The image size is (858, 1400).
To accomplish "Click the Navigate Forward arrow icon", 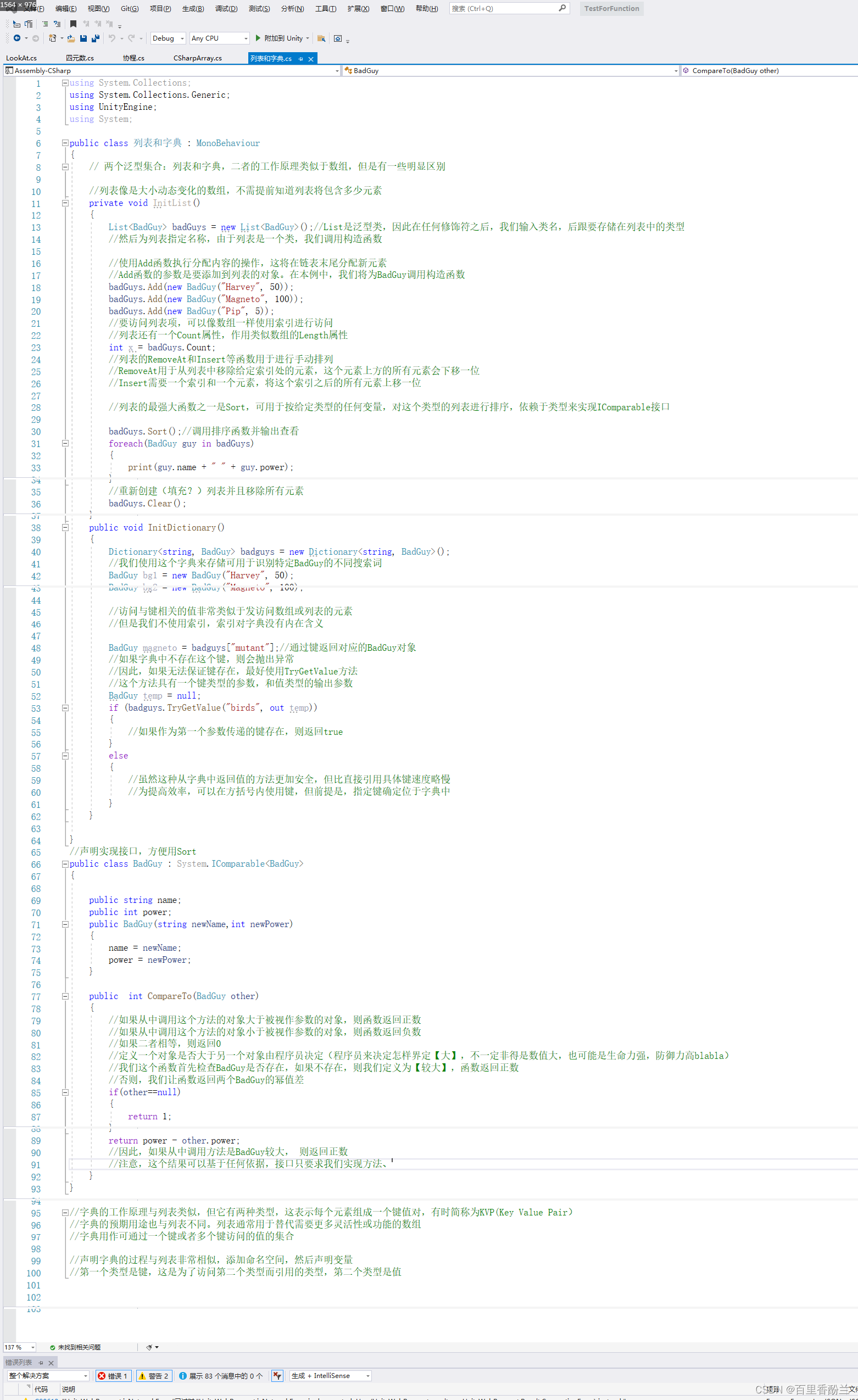I will click(x=36, y=38).
